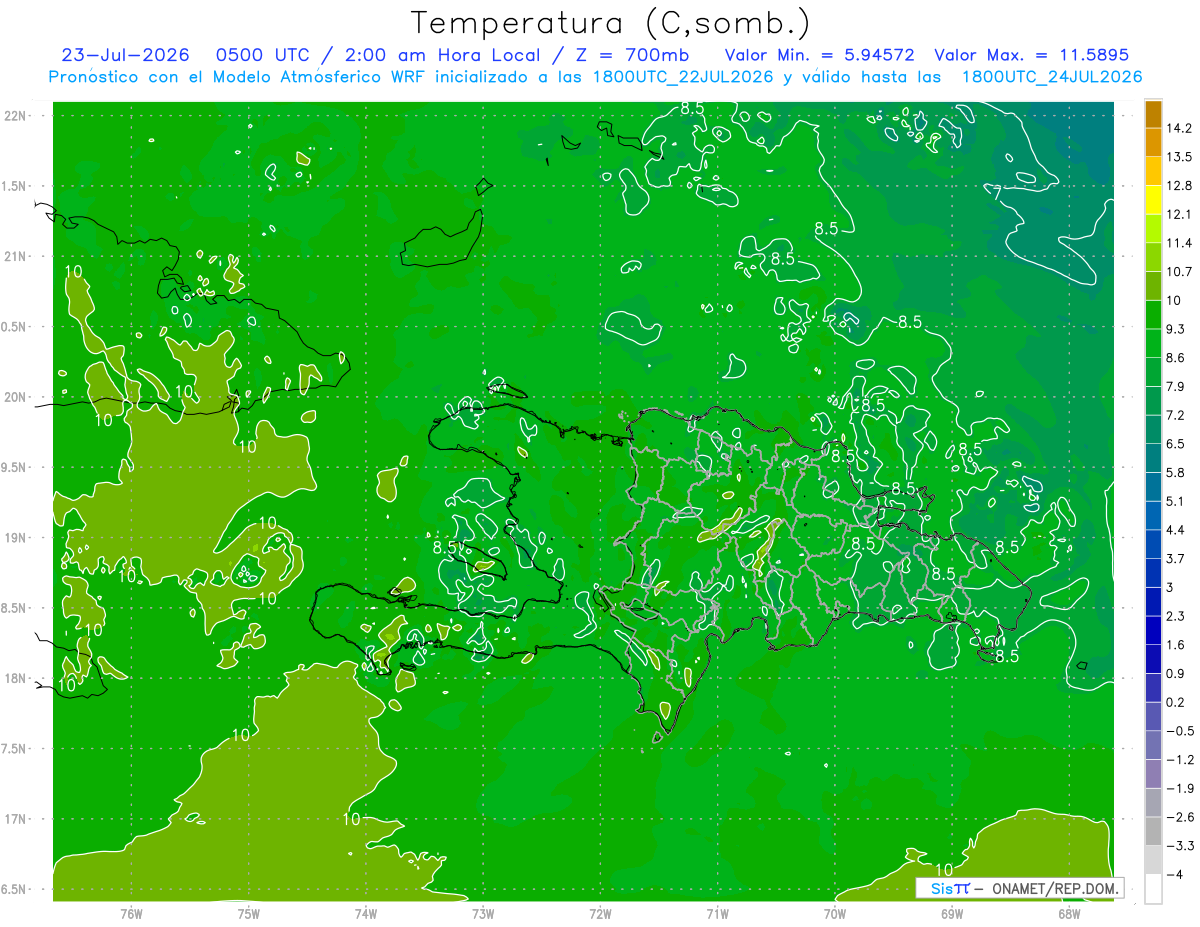The height and width of the screenshot is (927, 1200).
Task: Click the '1800UTC_24JUL2026' valid-until time
Action: (x=1052, y=77)
